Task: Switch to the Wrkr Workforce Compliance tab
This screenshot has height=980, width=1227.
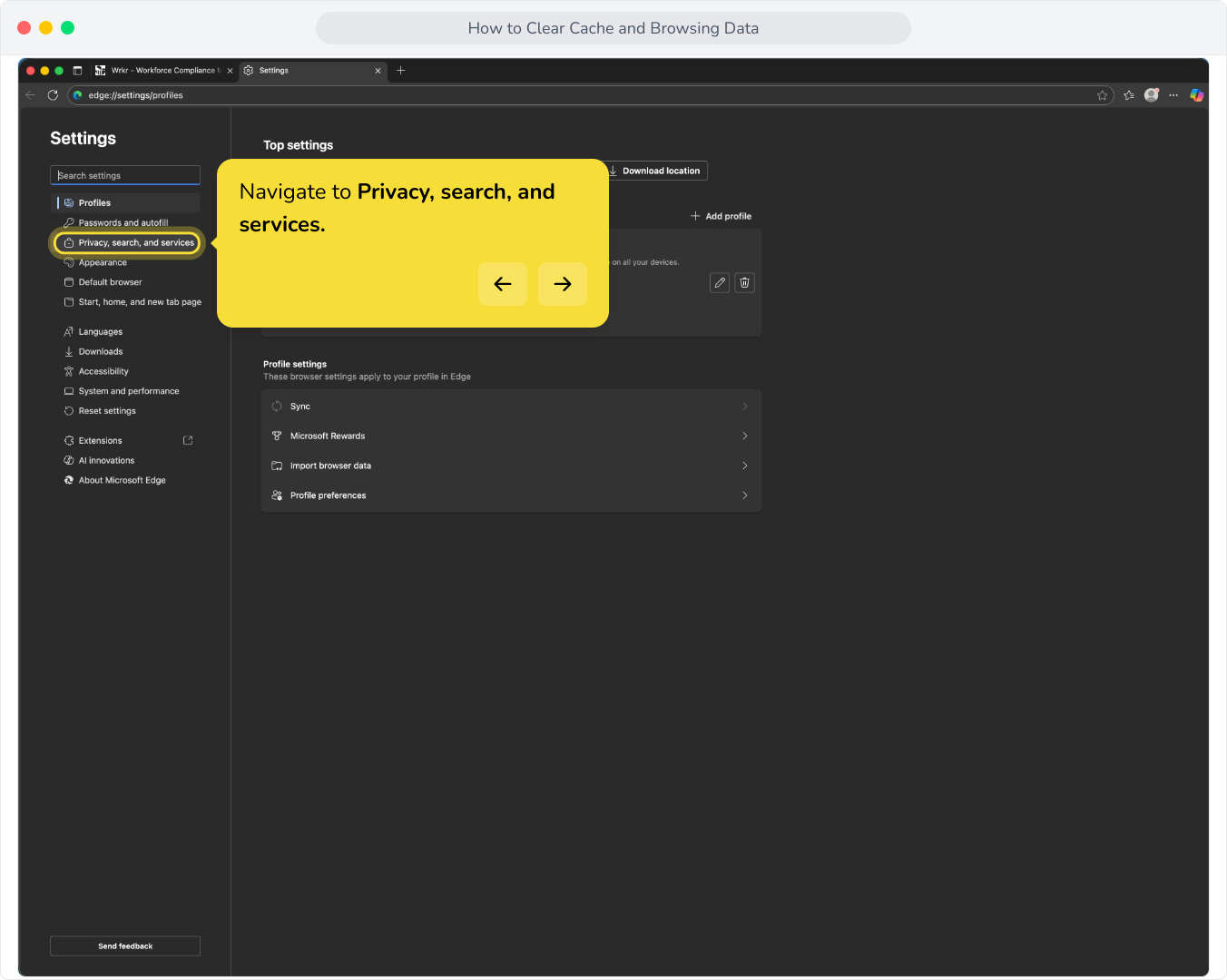Action: (164, 71)
